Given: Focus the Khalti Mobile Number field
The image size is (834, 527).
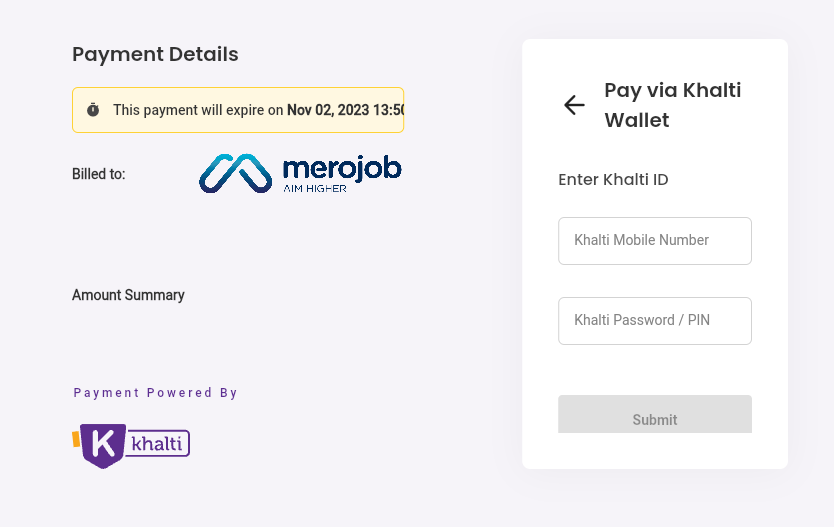Looking at the screenshot, I should (x=654, y=241).
